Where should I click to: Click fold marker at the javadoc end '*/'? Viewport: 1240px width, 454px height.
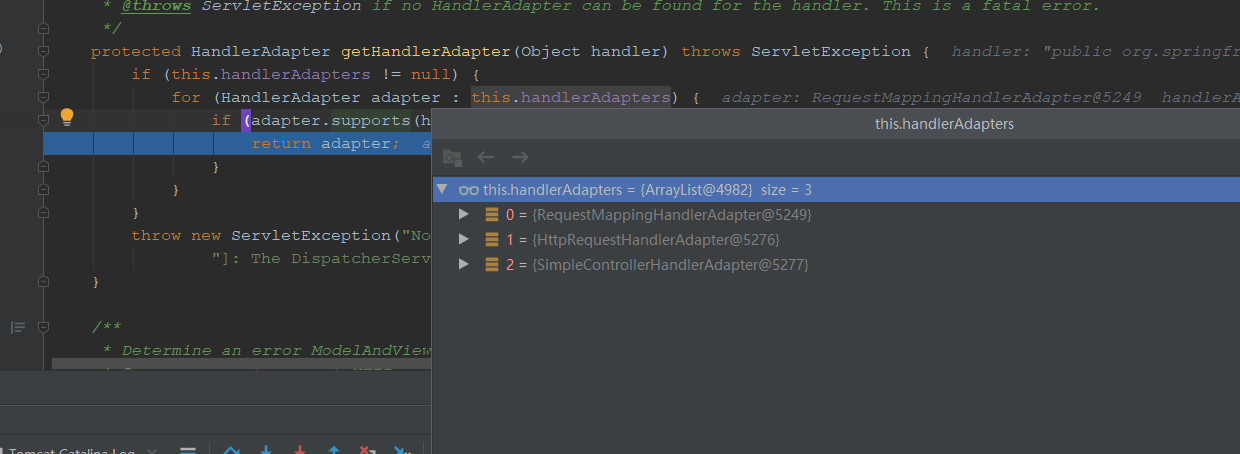click(43, 28)
